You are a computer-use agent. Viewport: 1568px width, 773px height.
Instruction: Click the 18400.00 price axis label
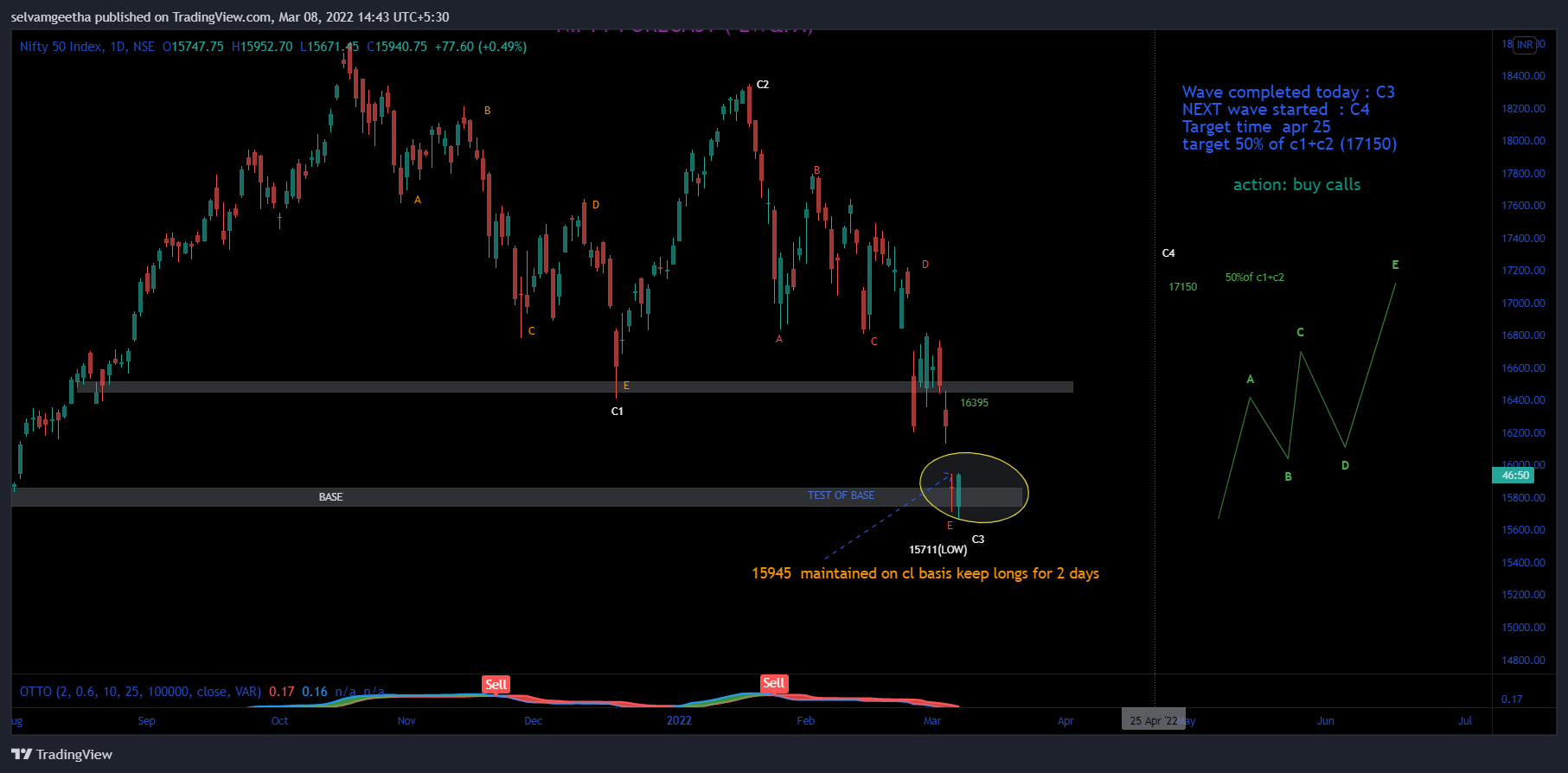pyautogui.click(x=1523, y=76)
